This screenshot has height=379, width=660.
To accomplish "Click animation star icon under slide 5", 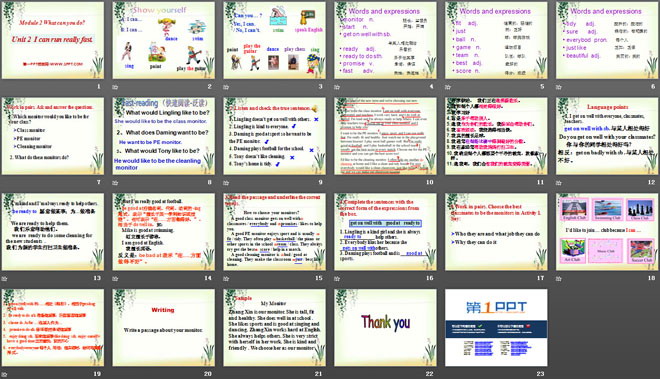I will click(448, 87).
